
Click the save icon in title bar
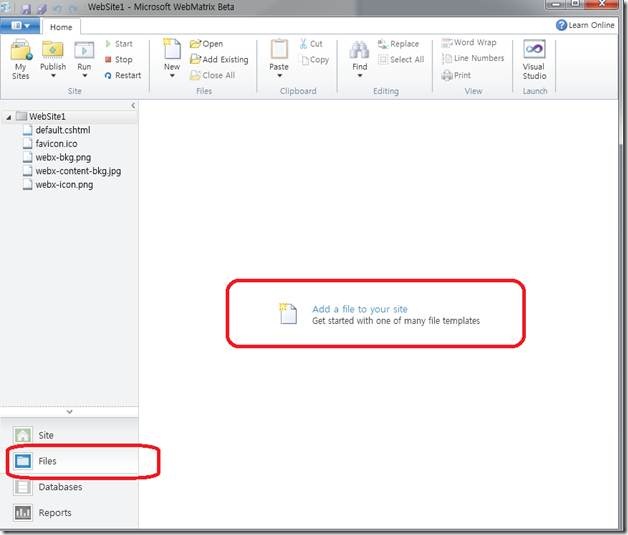point(26,9)
